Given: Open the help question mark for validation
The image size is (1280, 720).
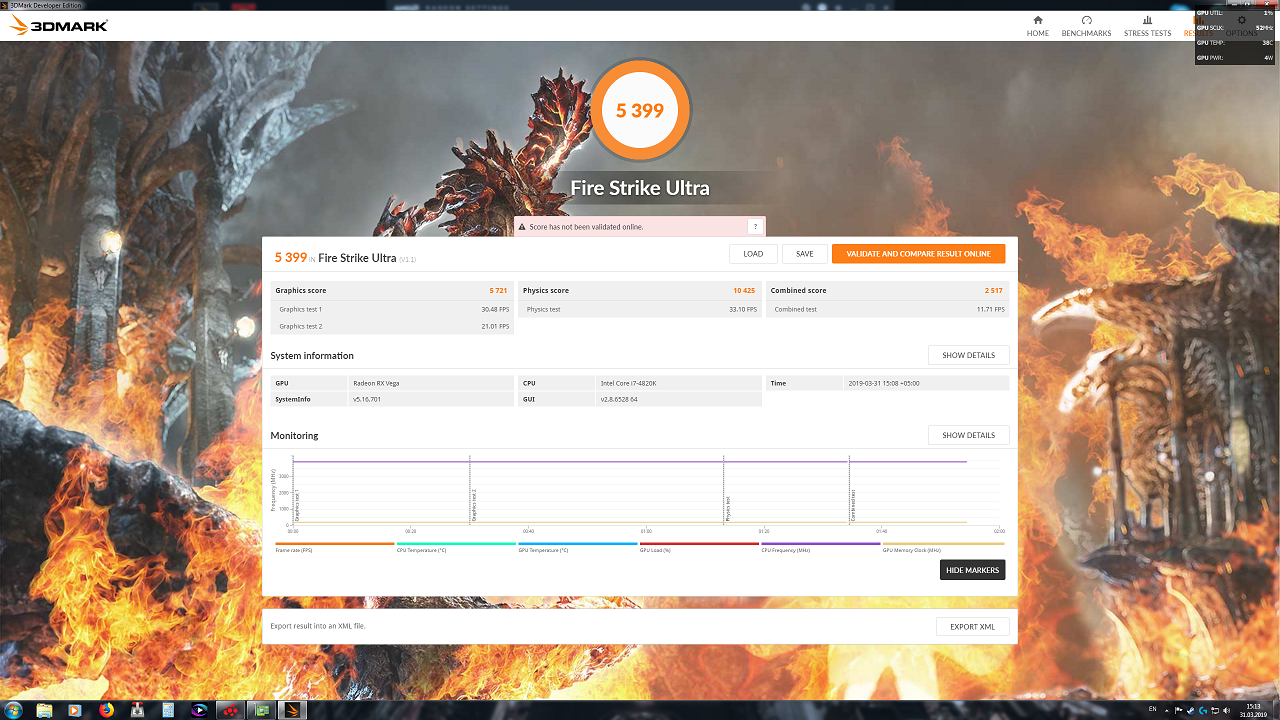Looking at the screenshot, I should click(x=755, y=227).
